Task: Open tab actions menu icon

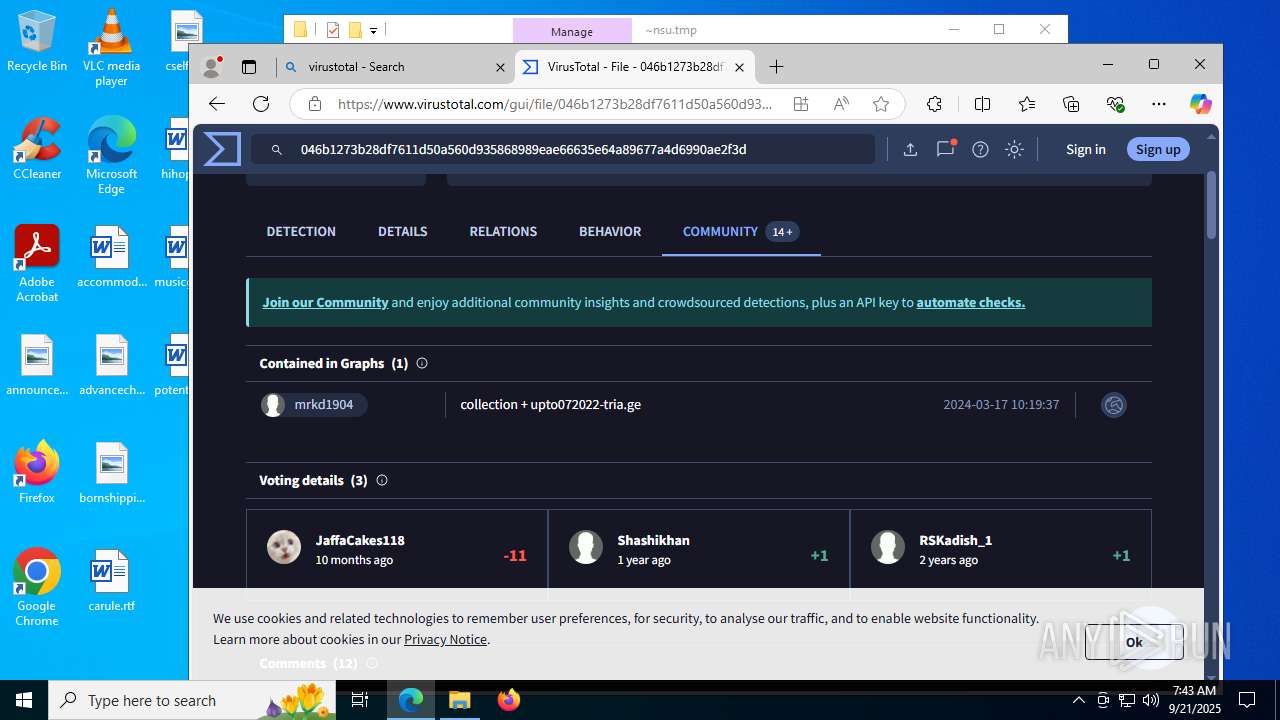Action: (x=249, y=67)
